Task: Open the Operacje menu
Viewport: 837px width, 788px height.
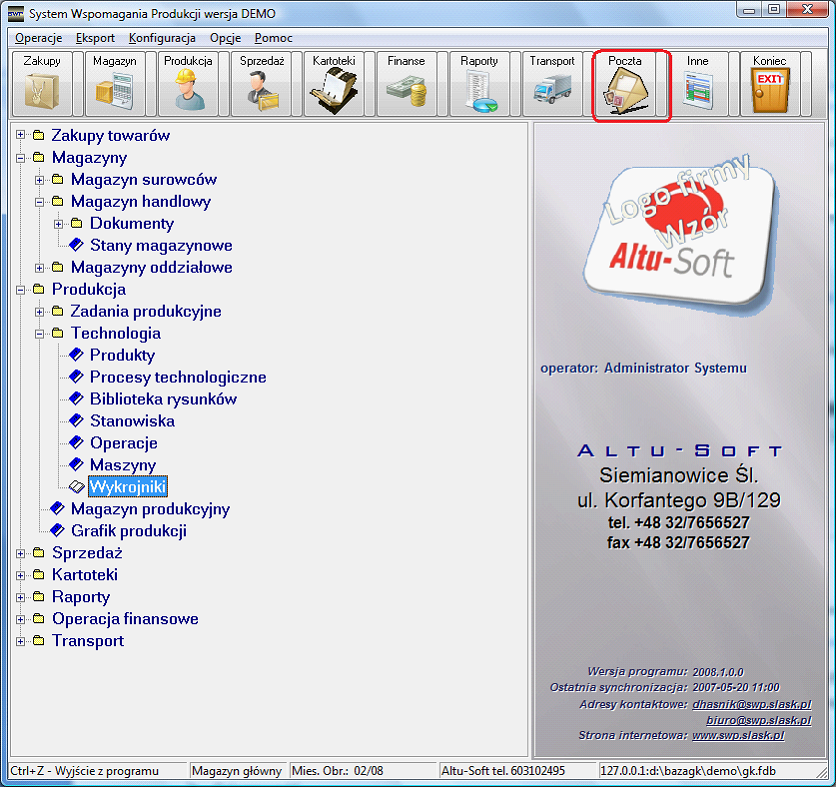Action: point(39,37)
